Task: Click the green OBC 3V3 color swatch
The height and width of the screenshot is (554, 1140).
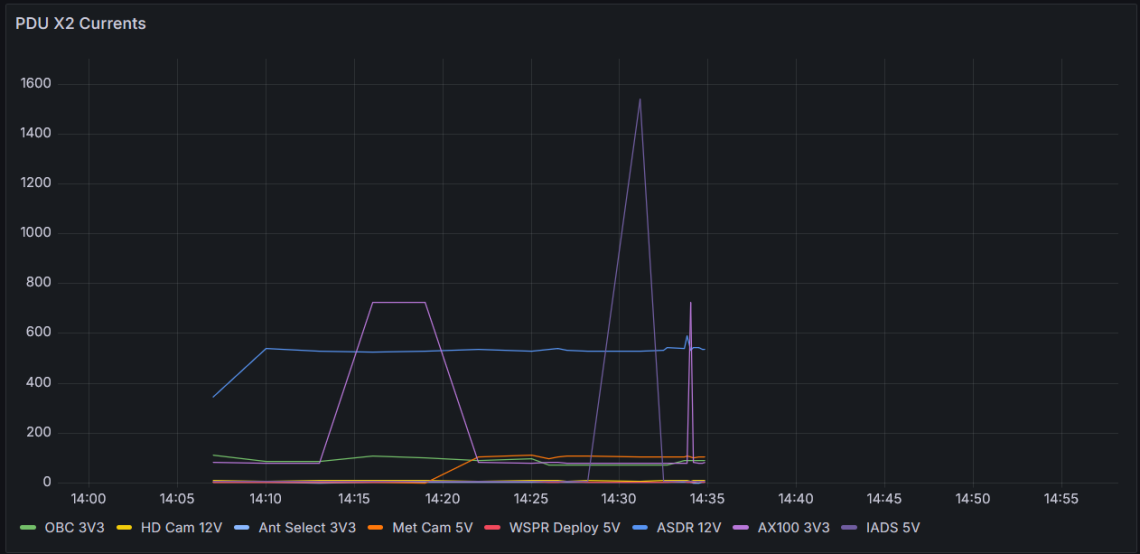Action: 29,528
